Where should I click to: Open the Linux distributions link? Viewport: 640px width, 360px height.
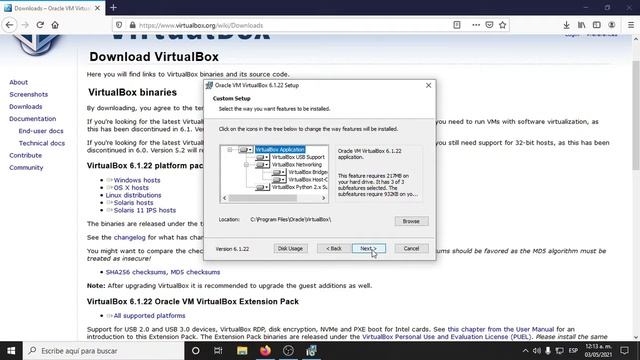tap(133, 196)
